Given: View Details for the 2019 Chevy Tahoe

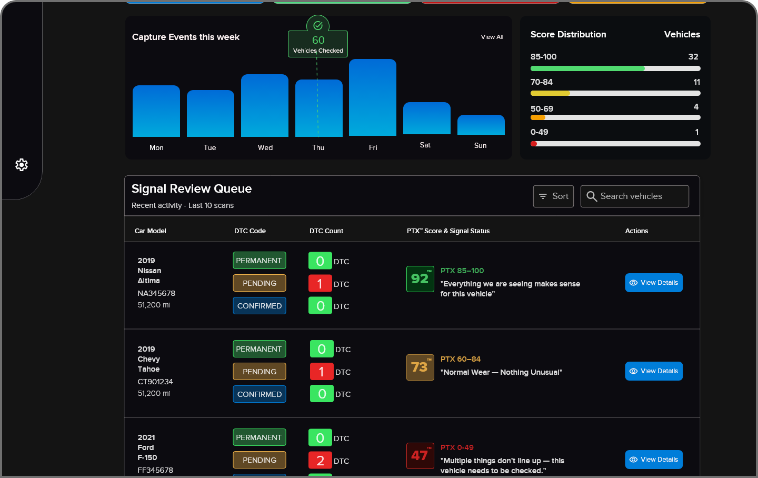Looking at the screenshot, I should click(x=653, y=371).
